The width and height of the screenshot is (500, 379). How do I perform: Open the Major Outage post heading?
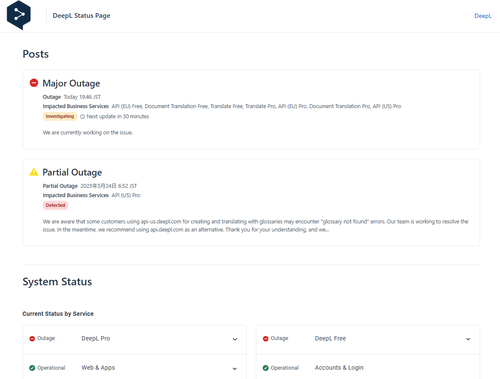tap(71, 83)
